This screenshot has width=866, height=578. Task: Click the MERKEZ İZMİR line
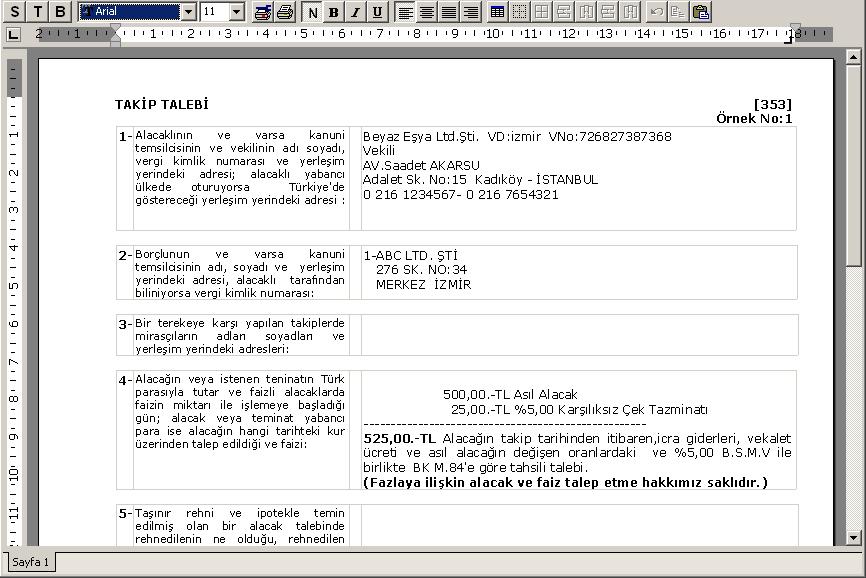coord(424,284)
